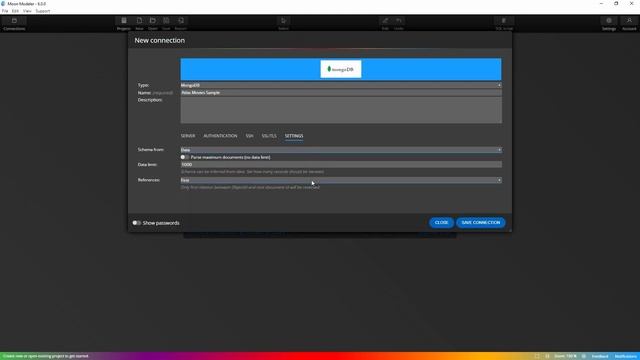
Task: Click the status bar get-started message
Action: point(46,356)
